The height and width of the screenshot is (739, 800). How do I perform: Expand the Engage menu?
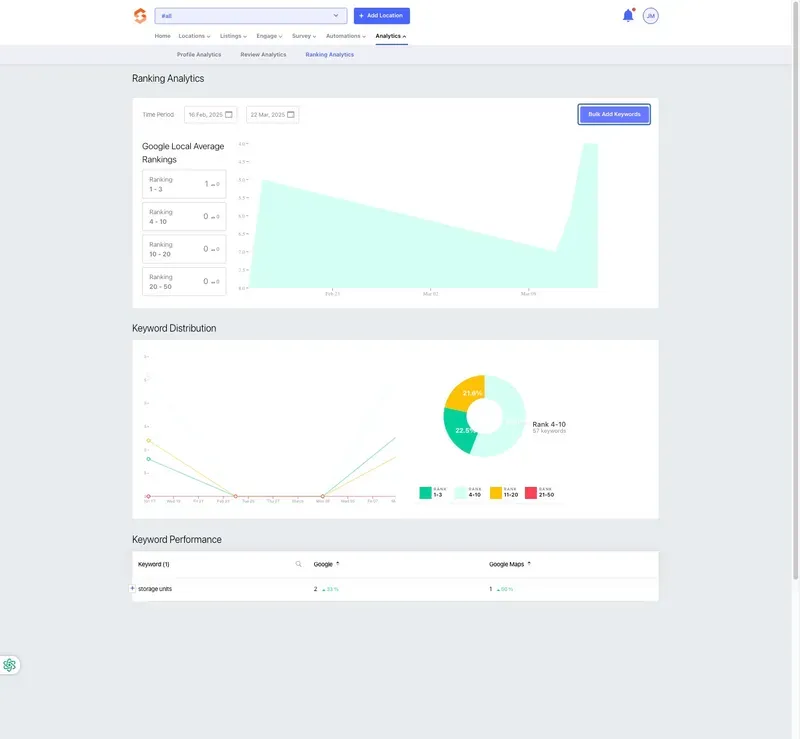(x=269, y=36)
